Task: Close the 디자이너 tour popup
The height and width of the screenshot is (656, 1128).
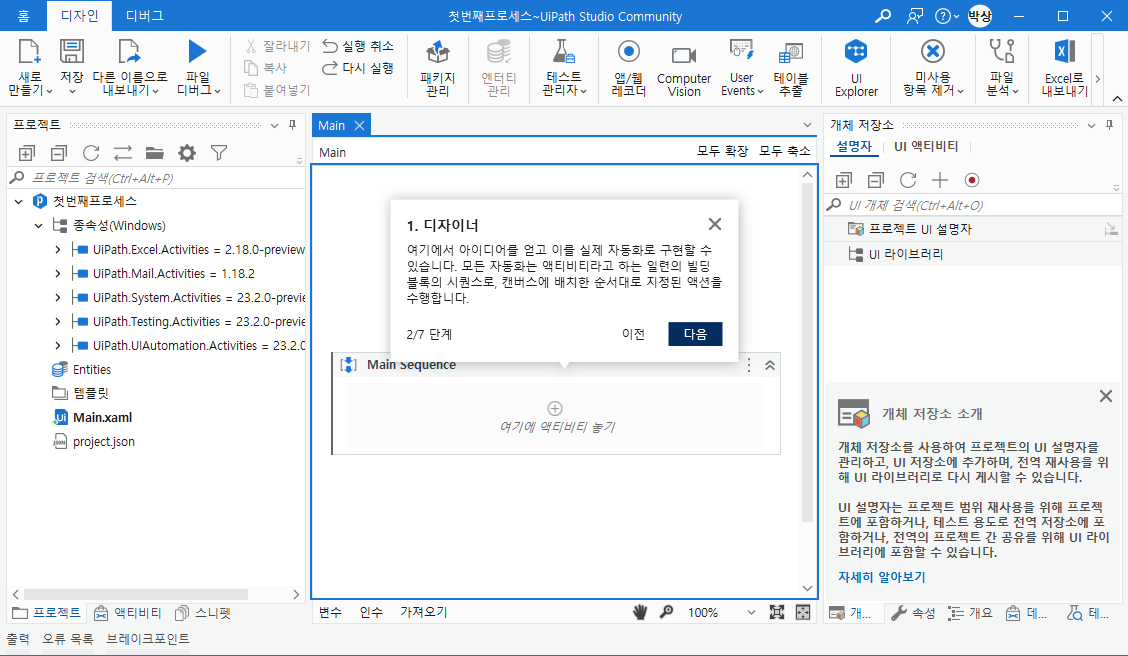Action: [x=714, y=224]
